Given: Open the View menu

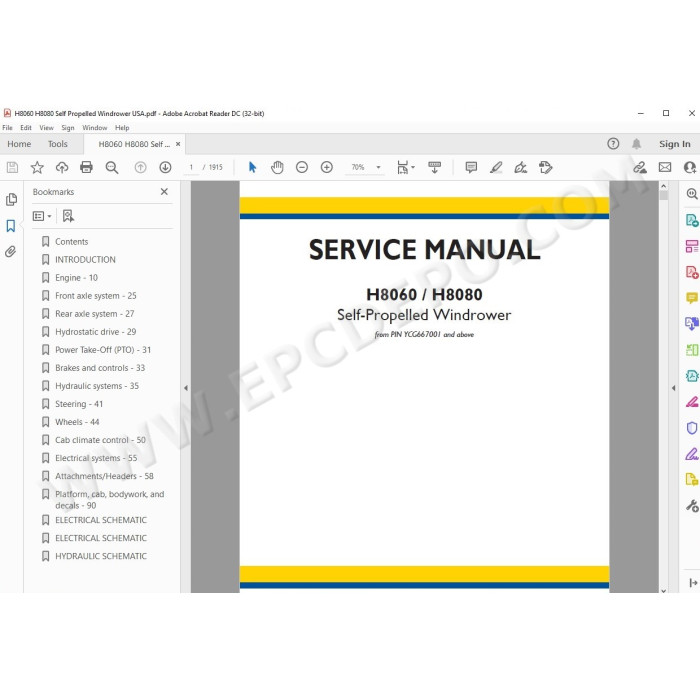Looking at the screenshot, I should click(46, 128).
